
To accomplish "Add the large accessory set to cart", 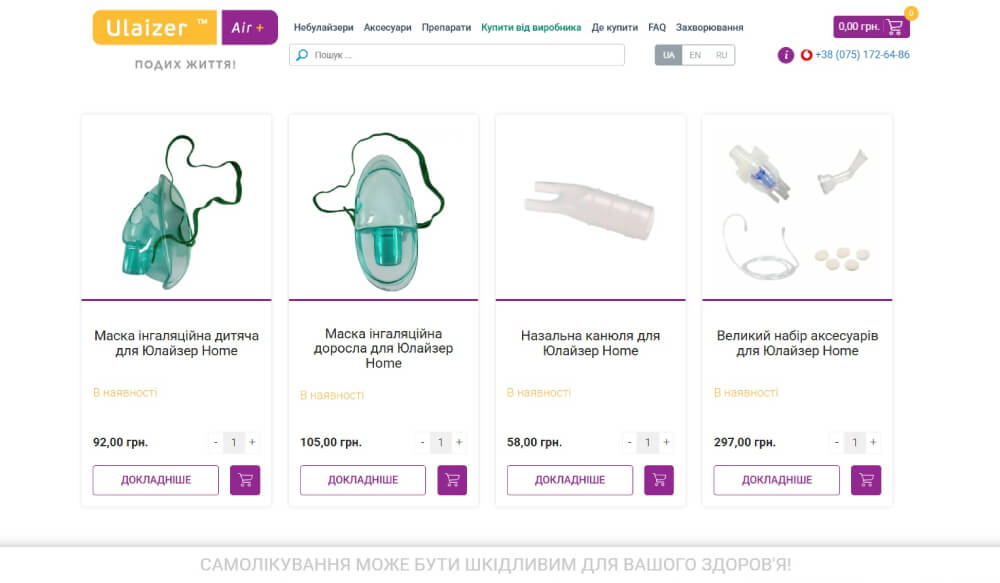I will click(866, 480).
